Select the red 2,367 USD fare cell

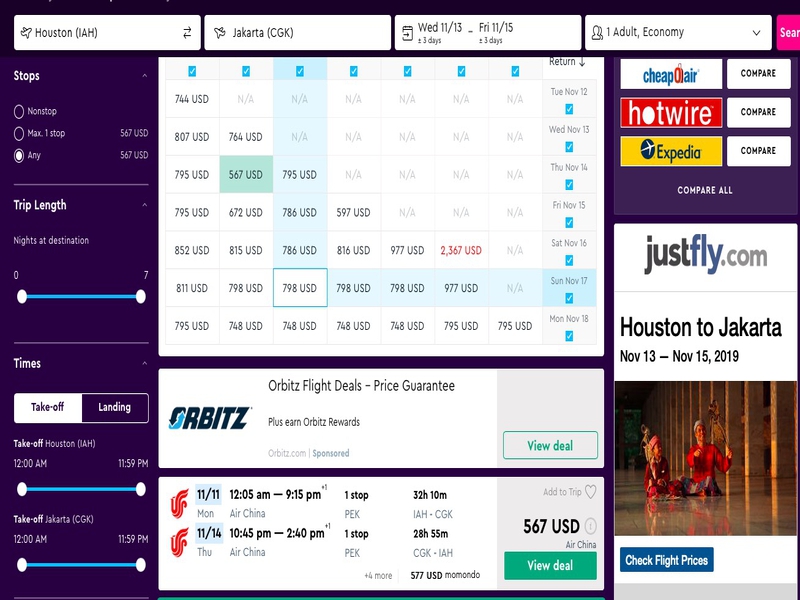click(461, 250)
